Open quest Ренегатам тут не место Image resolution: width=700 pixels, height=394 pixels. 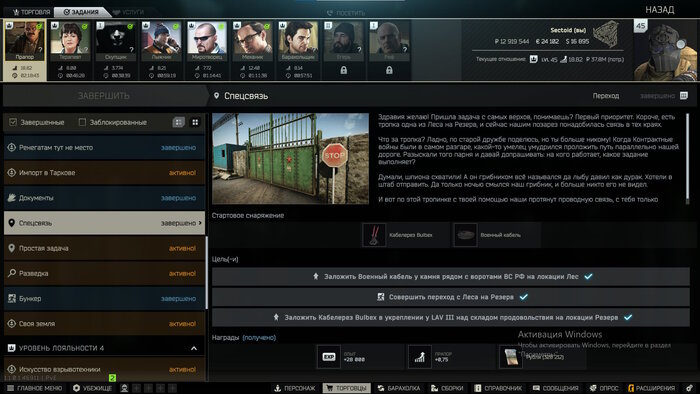104,147
